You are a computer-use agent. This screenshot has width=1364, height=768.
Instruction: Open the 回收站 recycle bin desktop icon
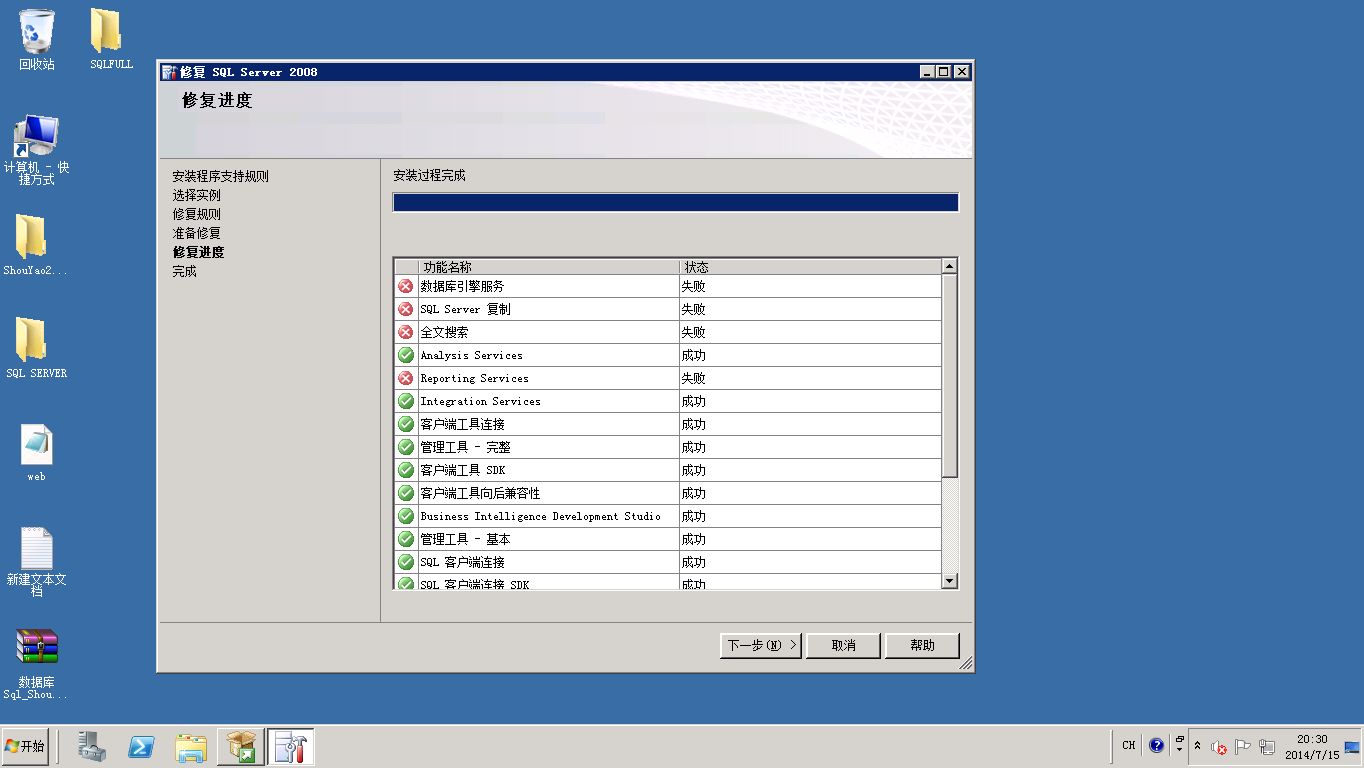[x=37, y=40]
